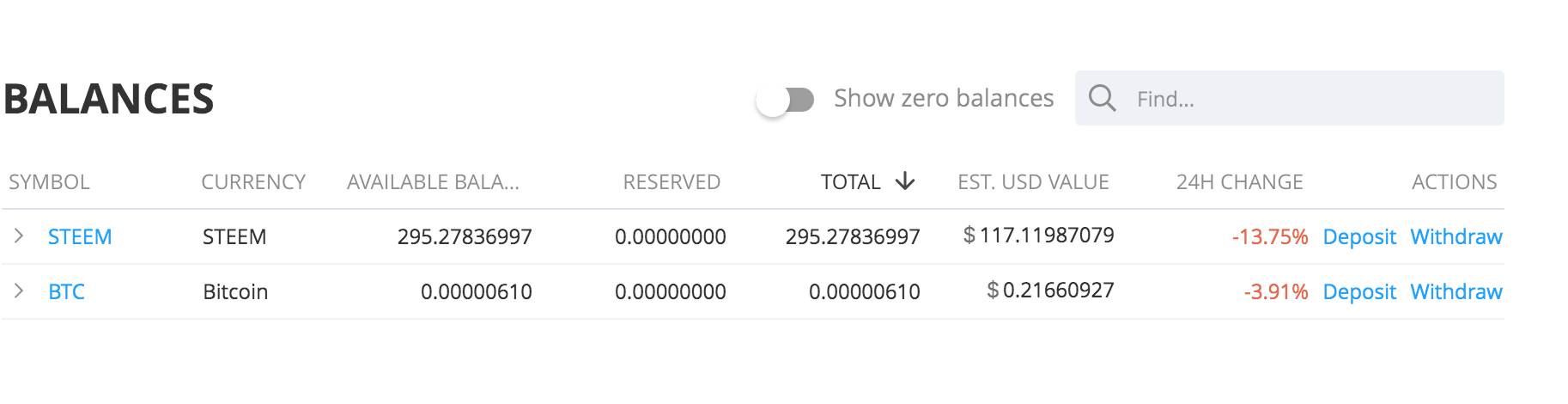Expand the BTC row chevron

point(19,291)
